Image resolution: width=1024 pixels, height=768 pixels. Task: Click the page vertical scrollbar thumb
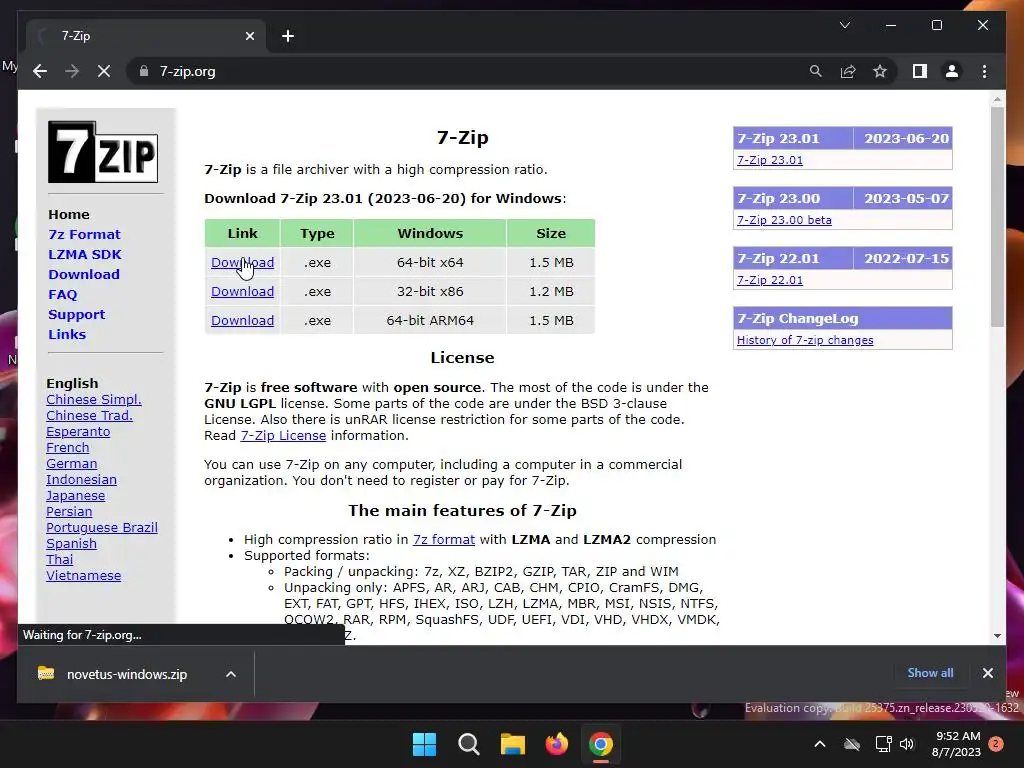coord(997,217)
